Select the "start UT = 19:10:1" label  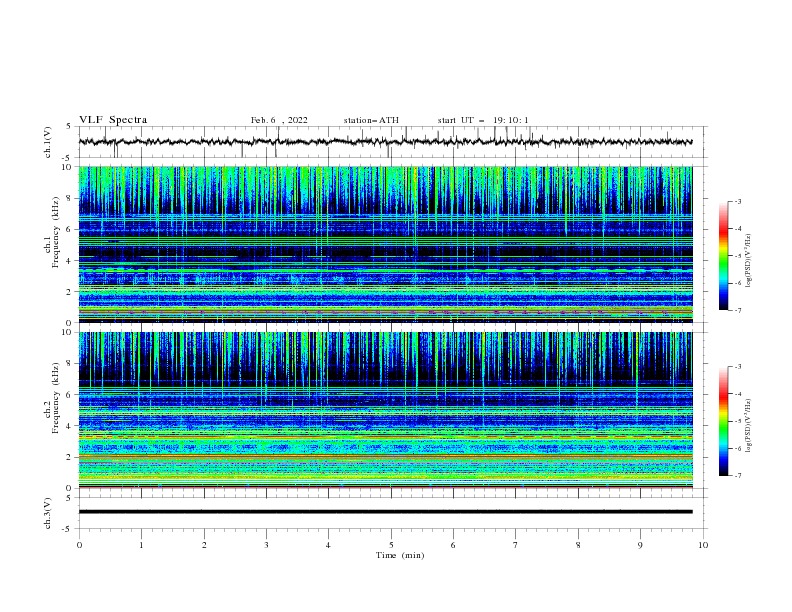pos(483,120)
